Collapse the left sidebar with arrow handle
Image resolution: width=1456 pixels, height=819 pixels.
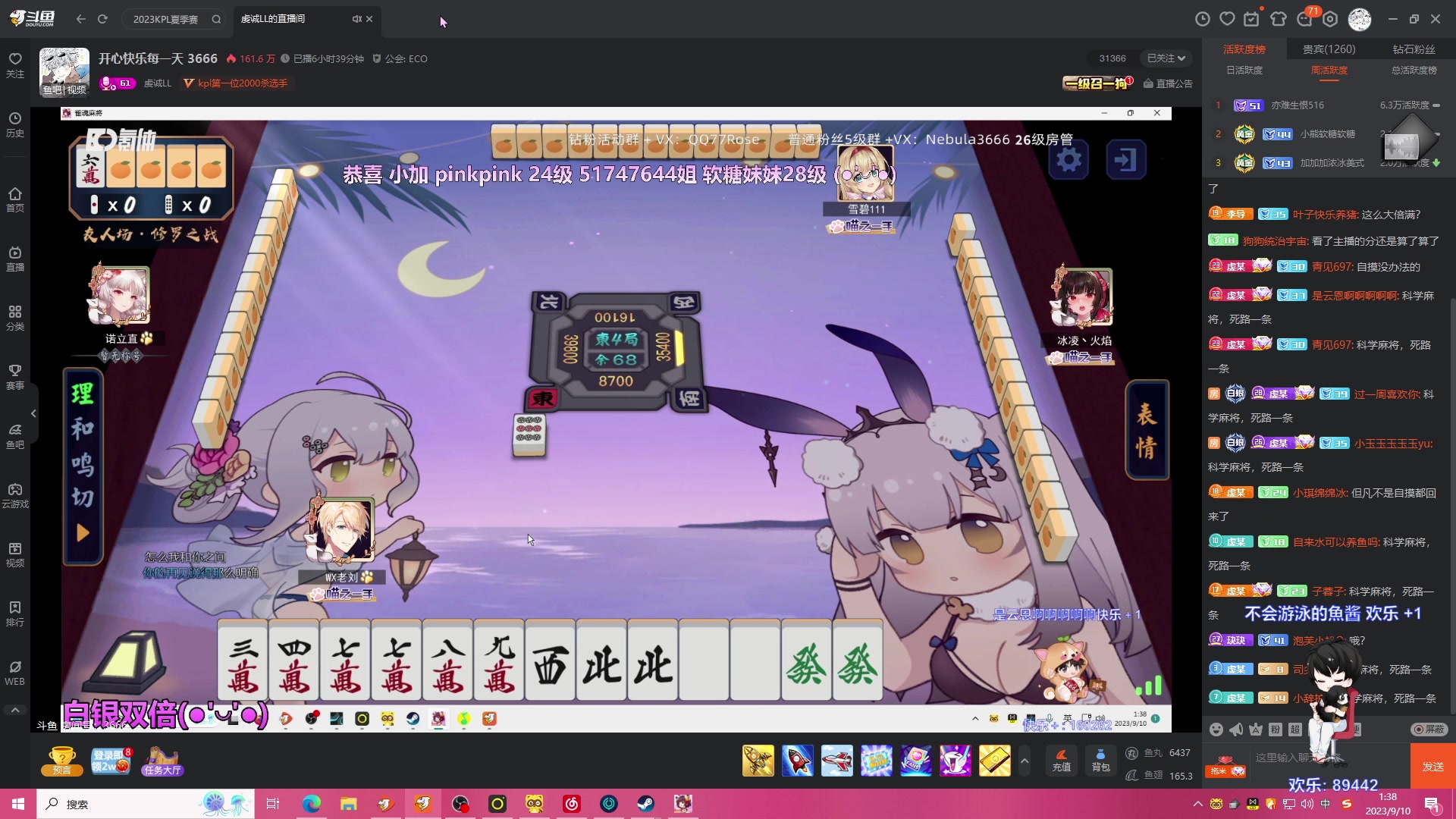pos(33,413)
